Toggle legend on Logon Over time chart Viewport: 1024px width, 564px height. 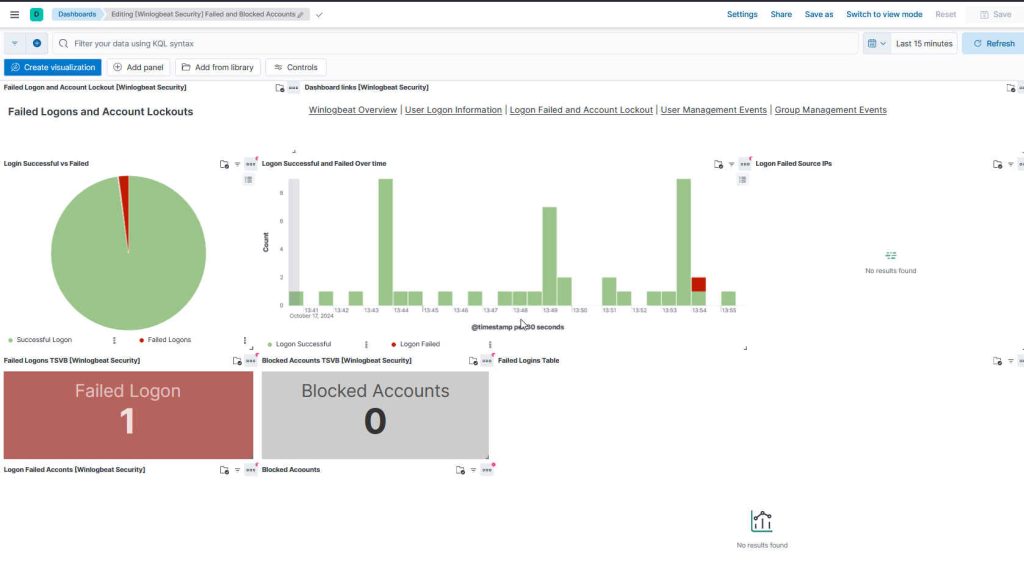click(743, 180)
